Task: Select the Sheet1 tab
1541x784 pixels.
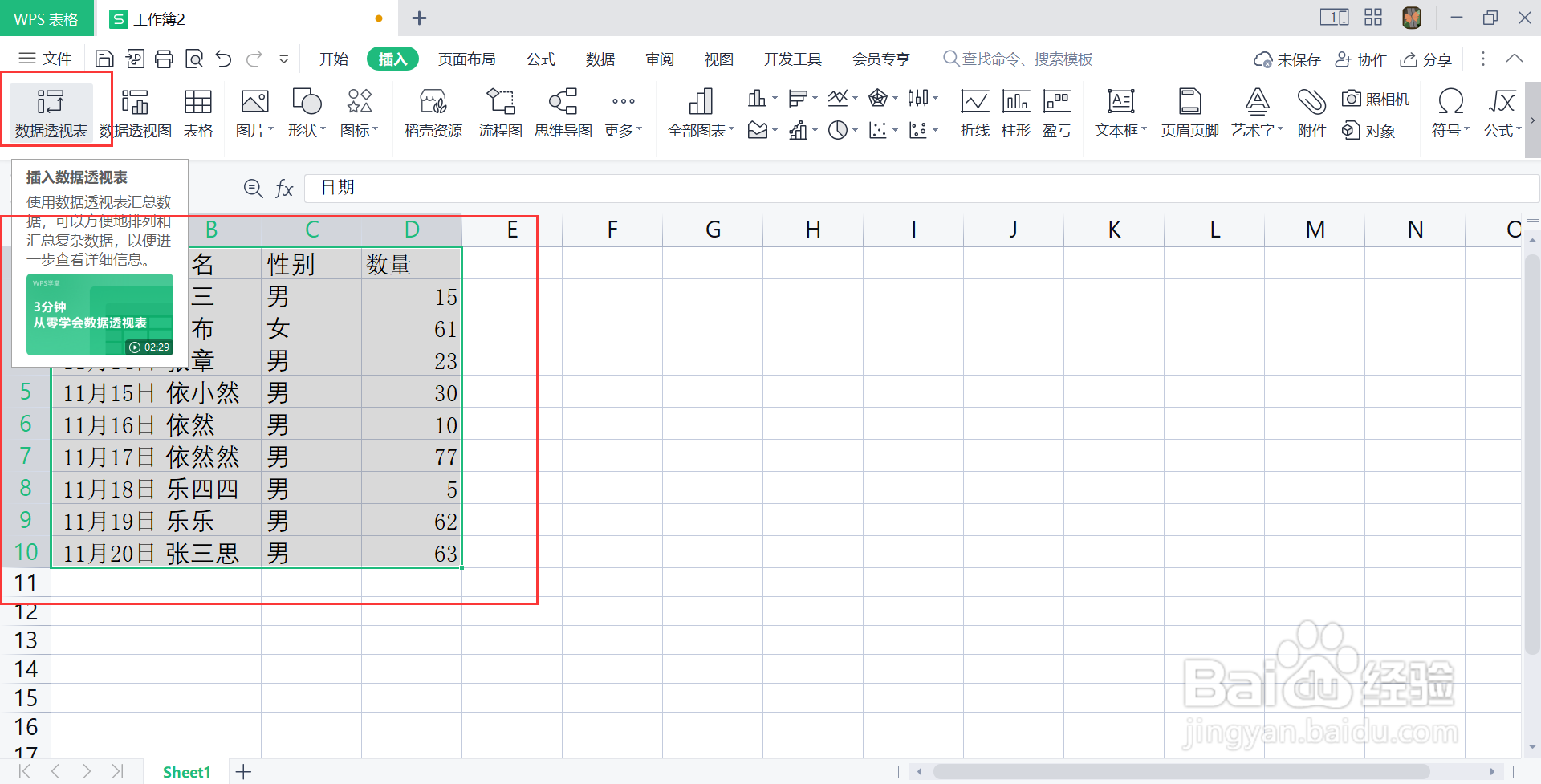Action: coord(186,771)
